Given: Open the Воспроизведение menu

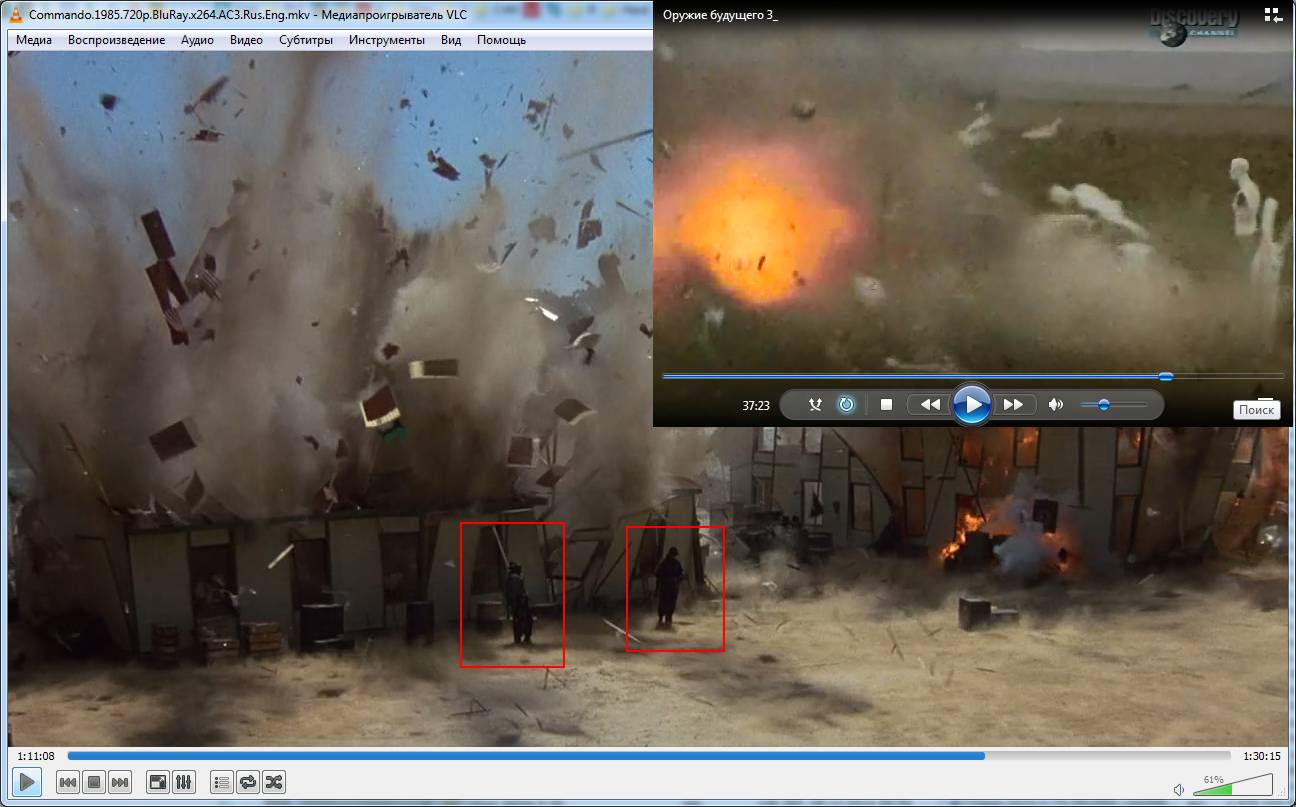Looking at the screenshot, I should [x=116, y=40].
